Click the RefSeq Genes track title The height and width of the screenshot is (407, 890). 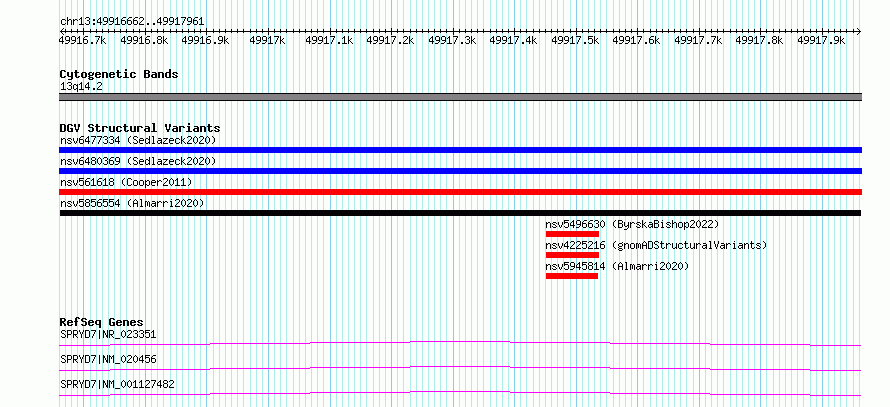[102, 322]
